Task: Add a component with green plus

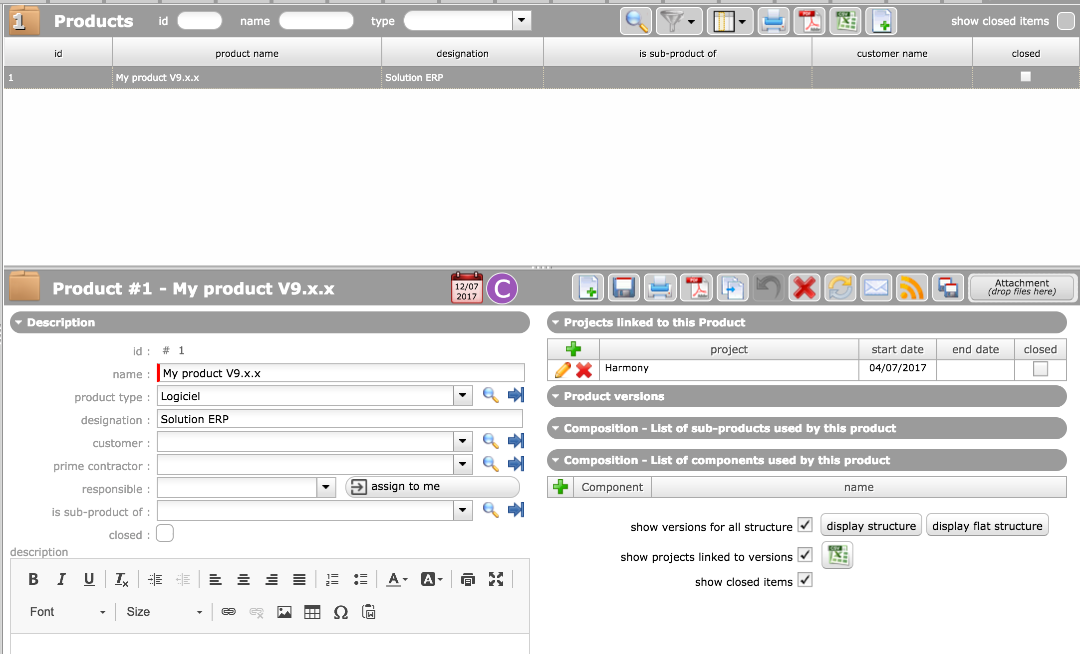Action: (x=561, y=487)
